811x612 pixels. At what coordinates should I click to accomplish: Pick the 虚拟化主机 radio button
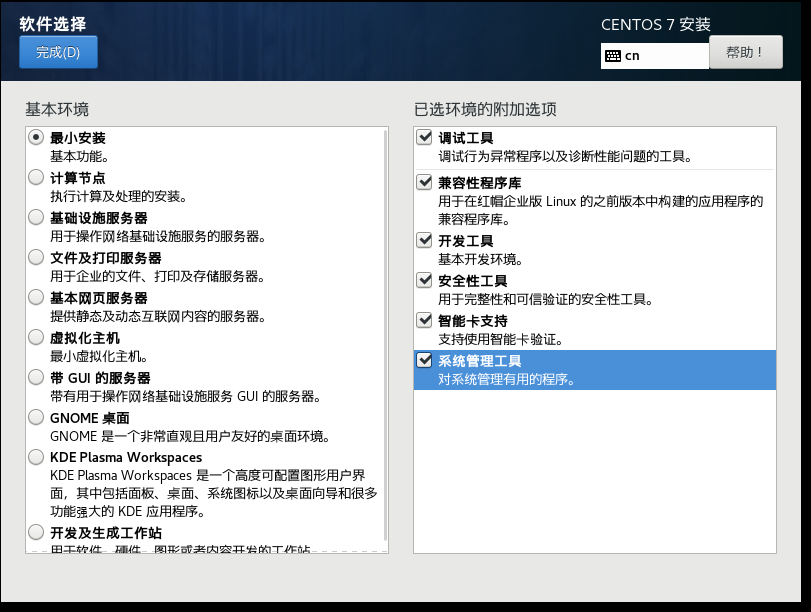tap(36, 337)
